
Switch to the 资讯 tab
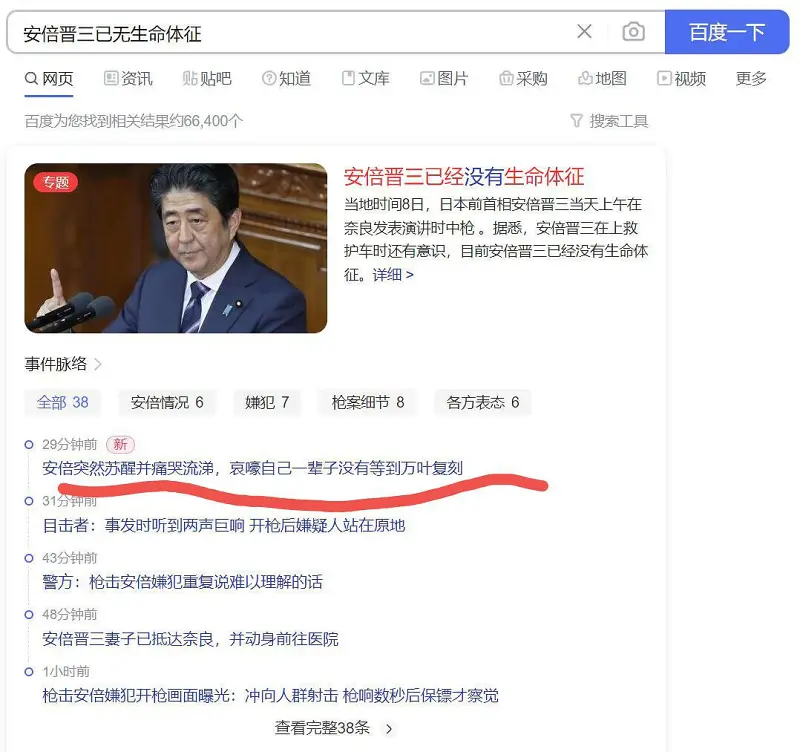click(128, 79)
